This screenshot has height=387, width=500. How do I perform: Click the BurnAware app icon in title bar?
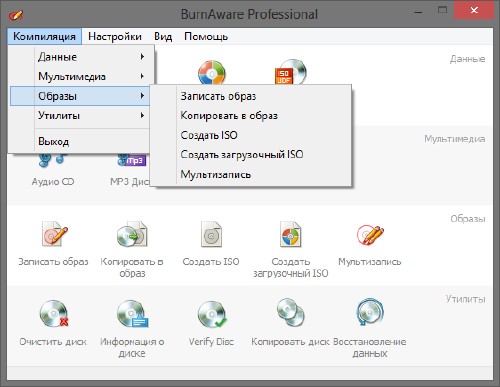16,15
